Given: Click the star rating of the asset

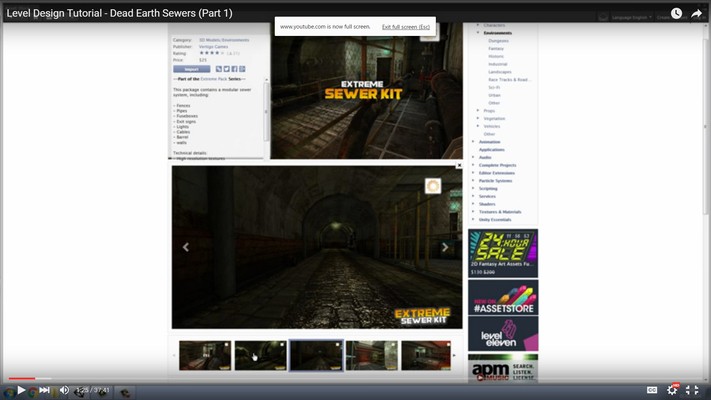Looking at the screenshot, I should click(212, 53).
